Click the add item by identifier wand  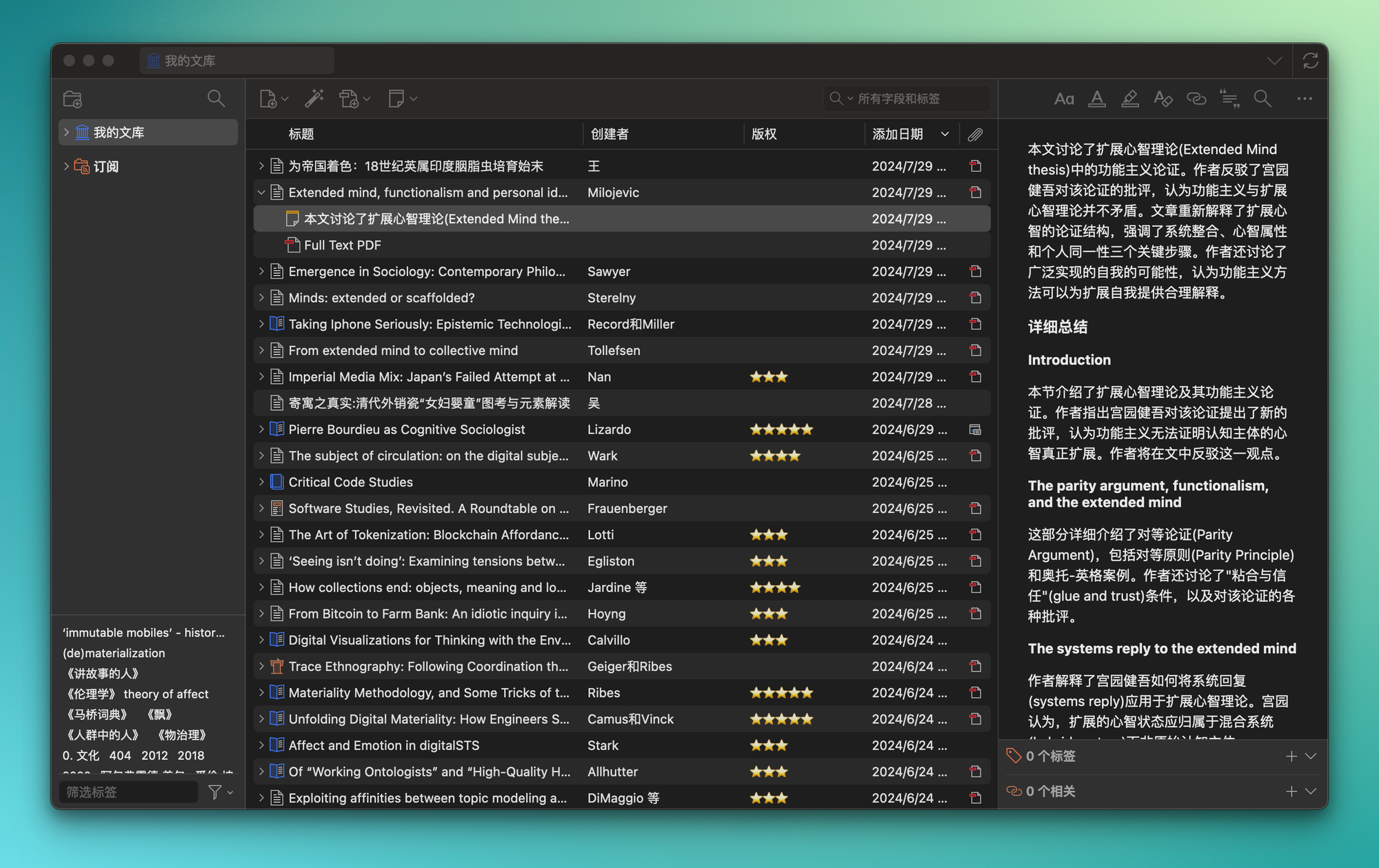click(314, 99)
